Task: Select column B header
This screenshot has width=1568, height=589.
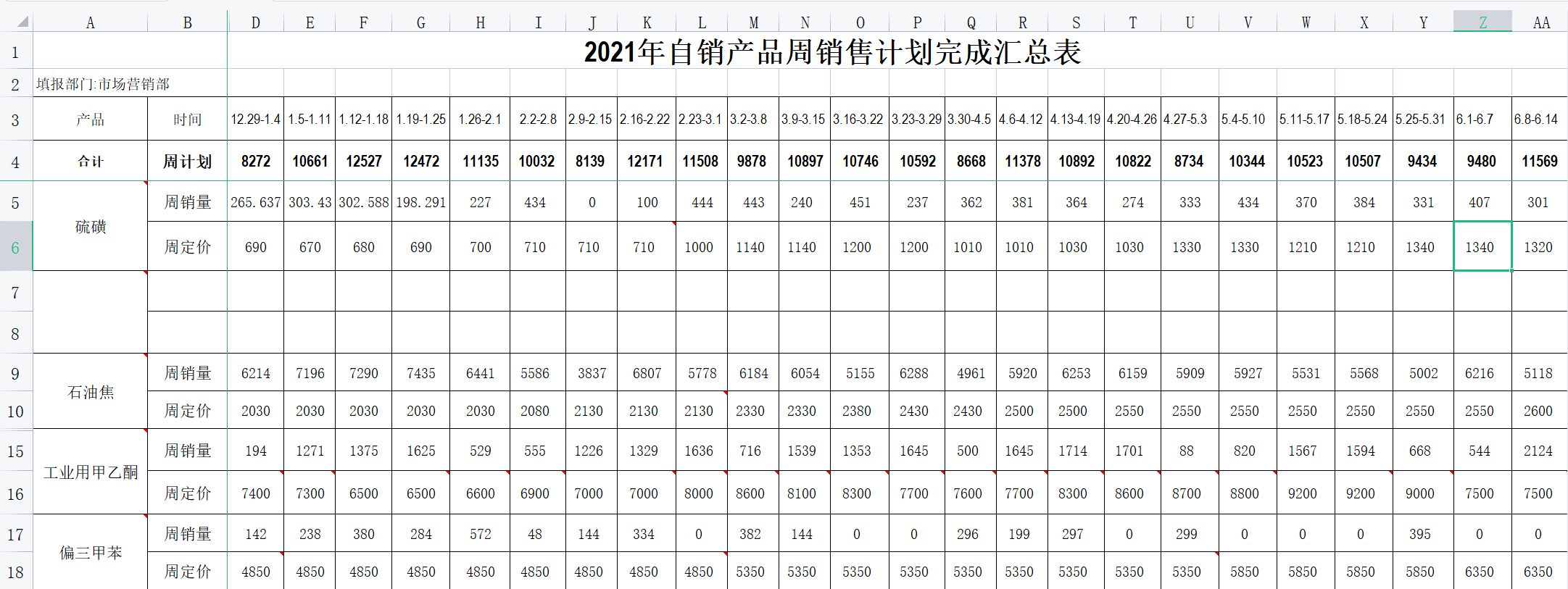Action: click(x=188, y=22)
